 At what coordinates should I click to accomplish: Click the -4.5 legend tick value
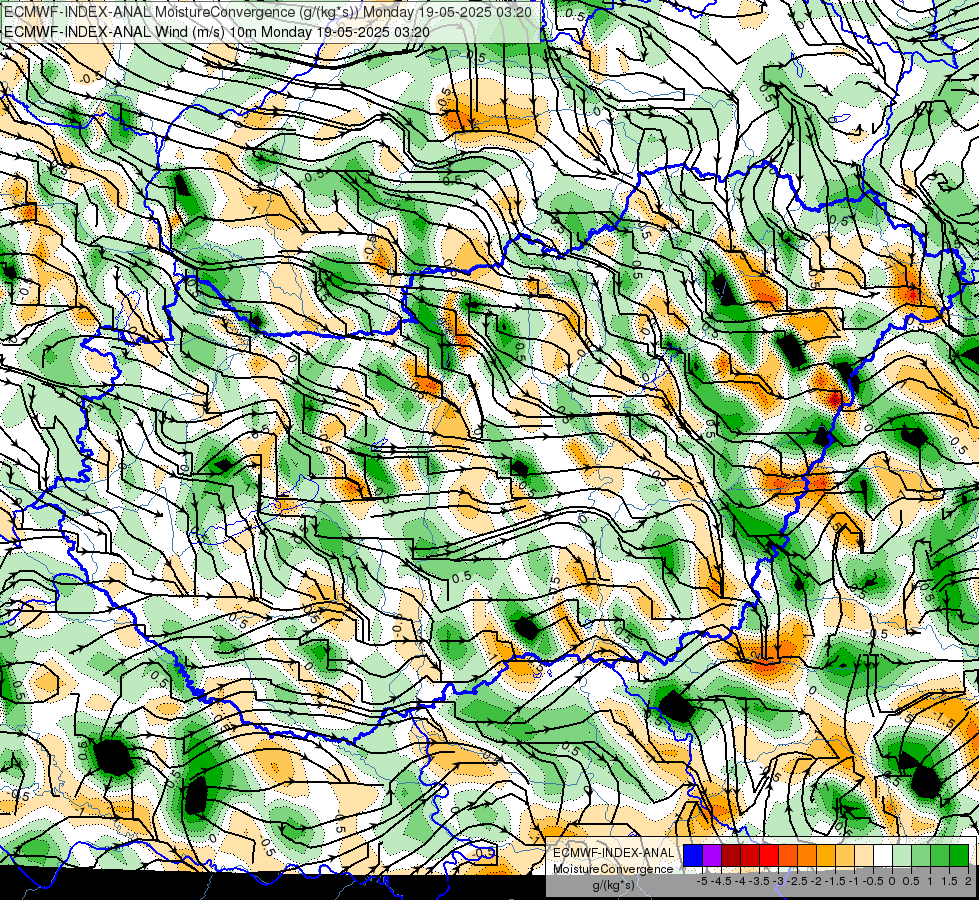pos(721,881)
